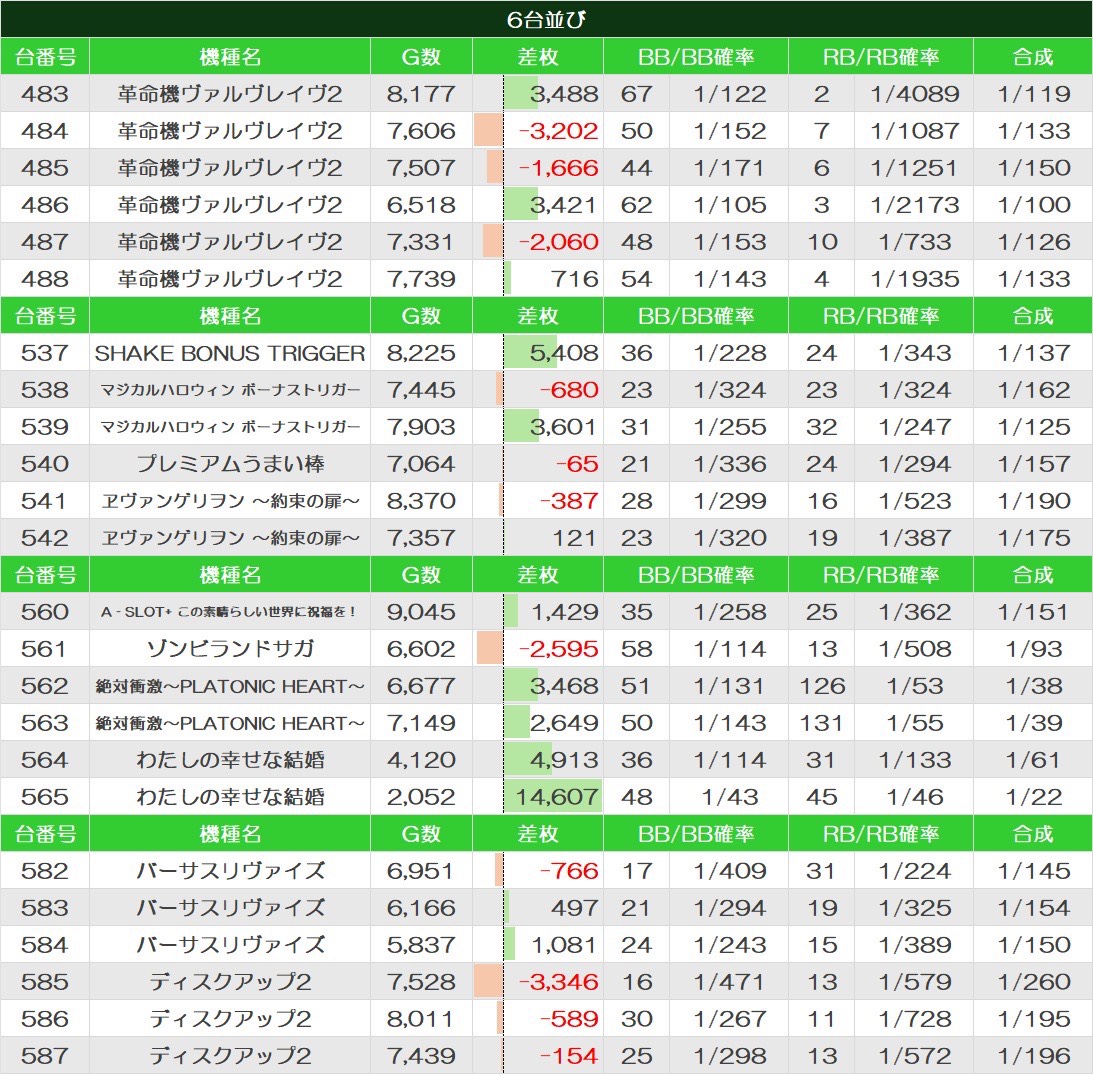The width and height of the screenshot is (1093, 1074).
Task: Select machine number 538 cell
Action: coord(45,390)
